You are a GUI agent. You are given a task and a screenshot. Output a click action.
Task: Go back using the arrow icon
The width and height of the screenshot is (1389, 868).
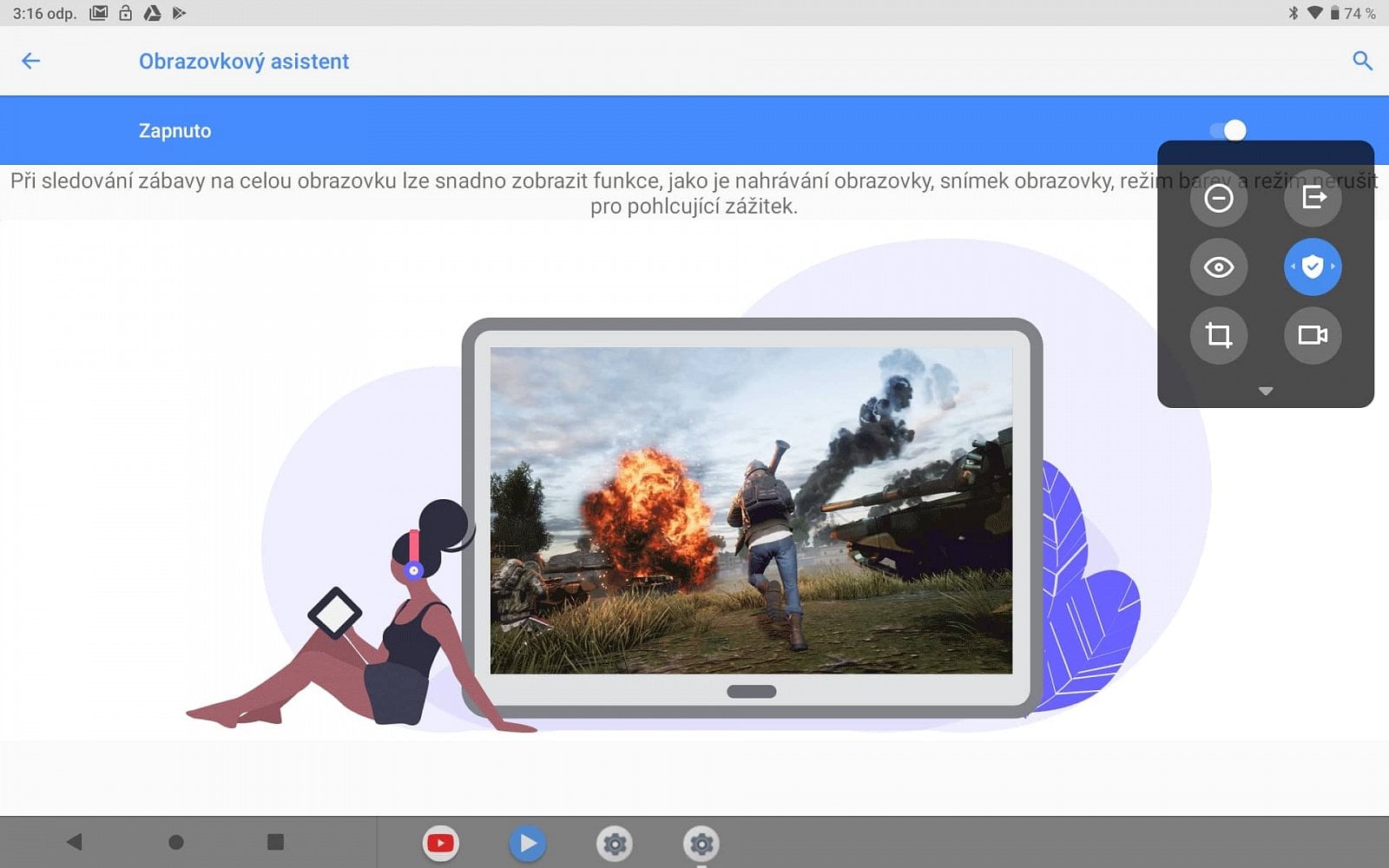(31, 61)
